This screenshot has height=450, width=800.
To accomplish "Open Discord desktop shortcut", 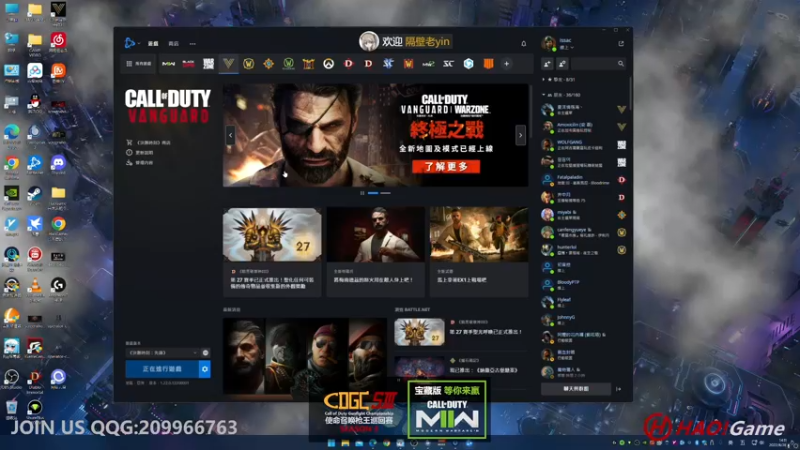I will click(x=58, y=165).
